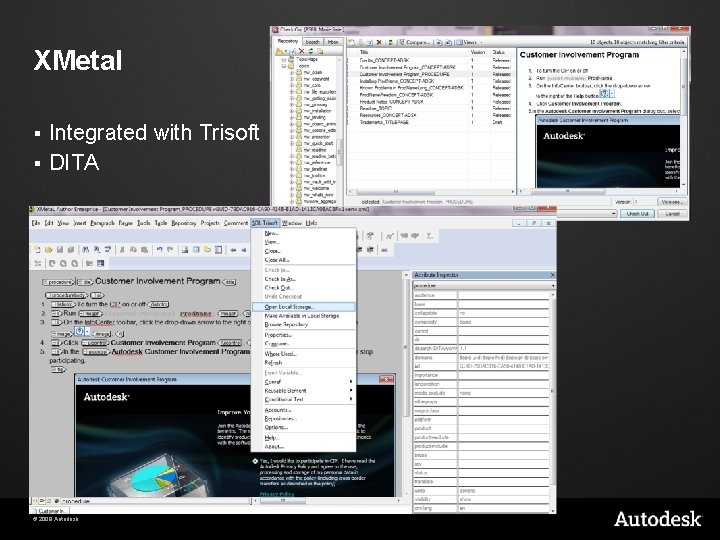Click the procedure start tag in document
The width and height of the screenshot is (720, 540).
(58, 282)
